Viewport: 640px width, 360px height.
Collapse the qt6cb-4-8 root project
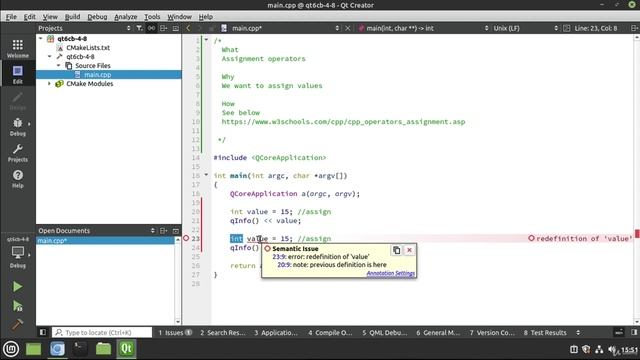click(40, 38)
